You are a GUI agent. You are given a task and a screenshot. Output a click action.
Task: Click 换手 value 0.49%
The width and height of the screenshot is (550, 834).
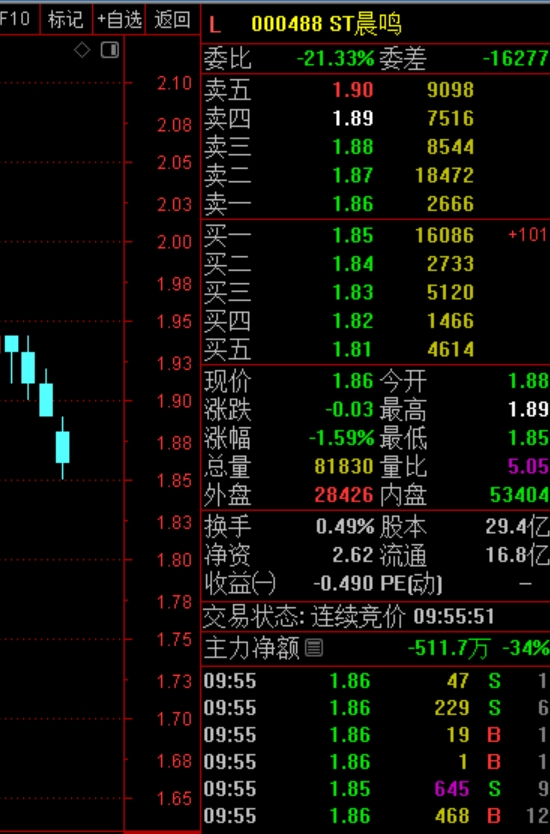[345, 527]
